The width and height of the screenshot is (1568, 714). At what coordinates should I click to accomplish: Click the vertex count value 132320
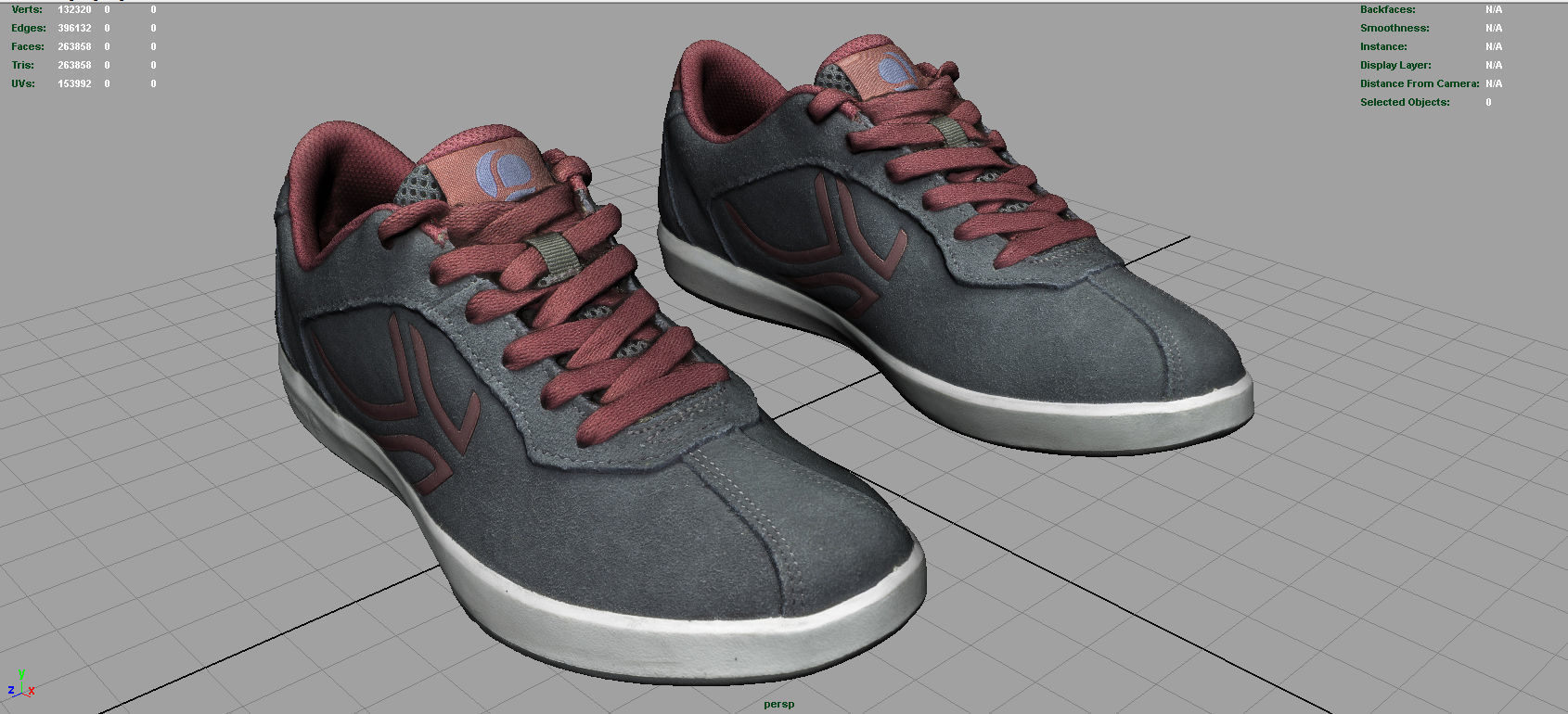pos(74,9)
